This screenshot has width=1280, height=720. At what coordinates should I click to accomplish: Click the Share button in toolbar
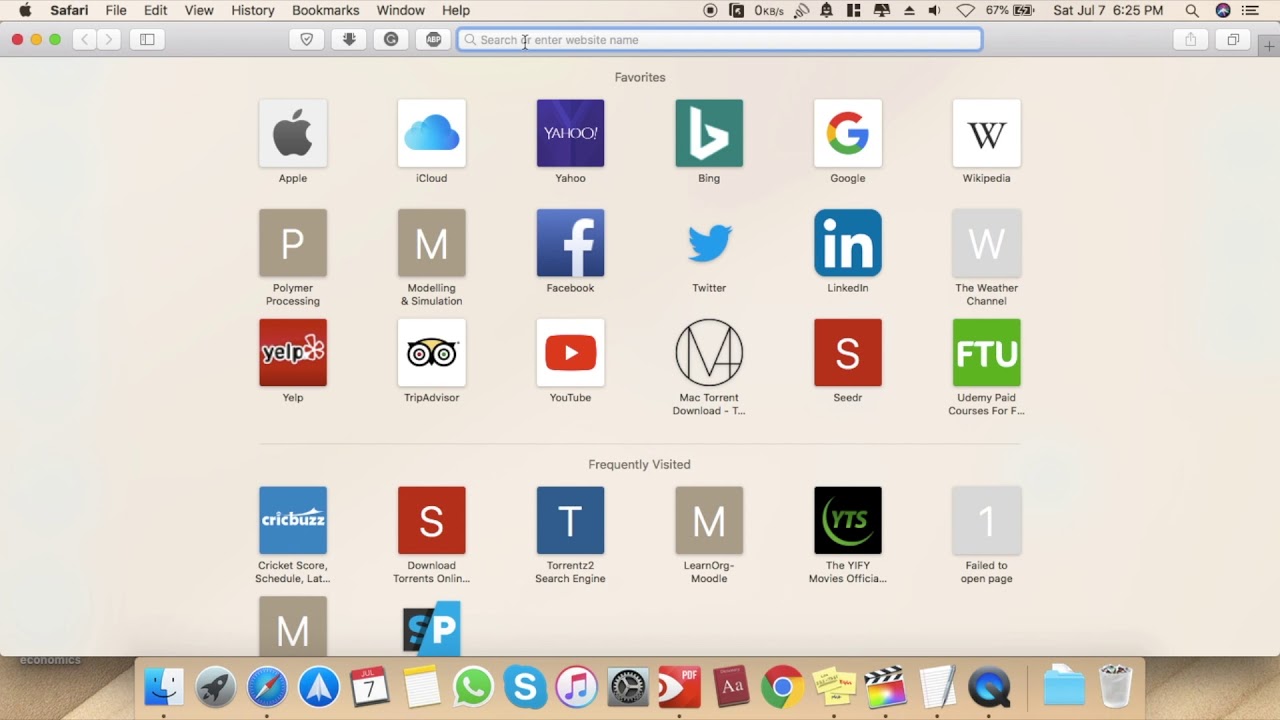tap(1190, 40)
